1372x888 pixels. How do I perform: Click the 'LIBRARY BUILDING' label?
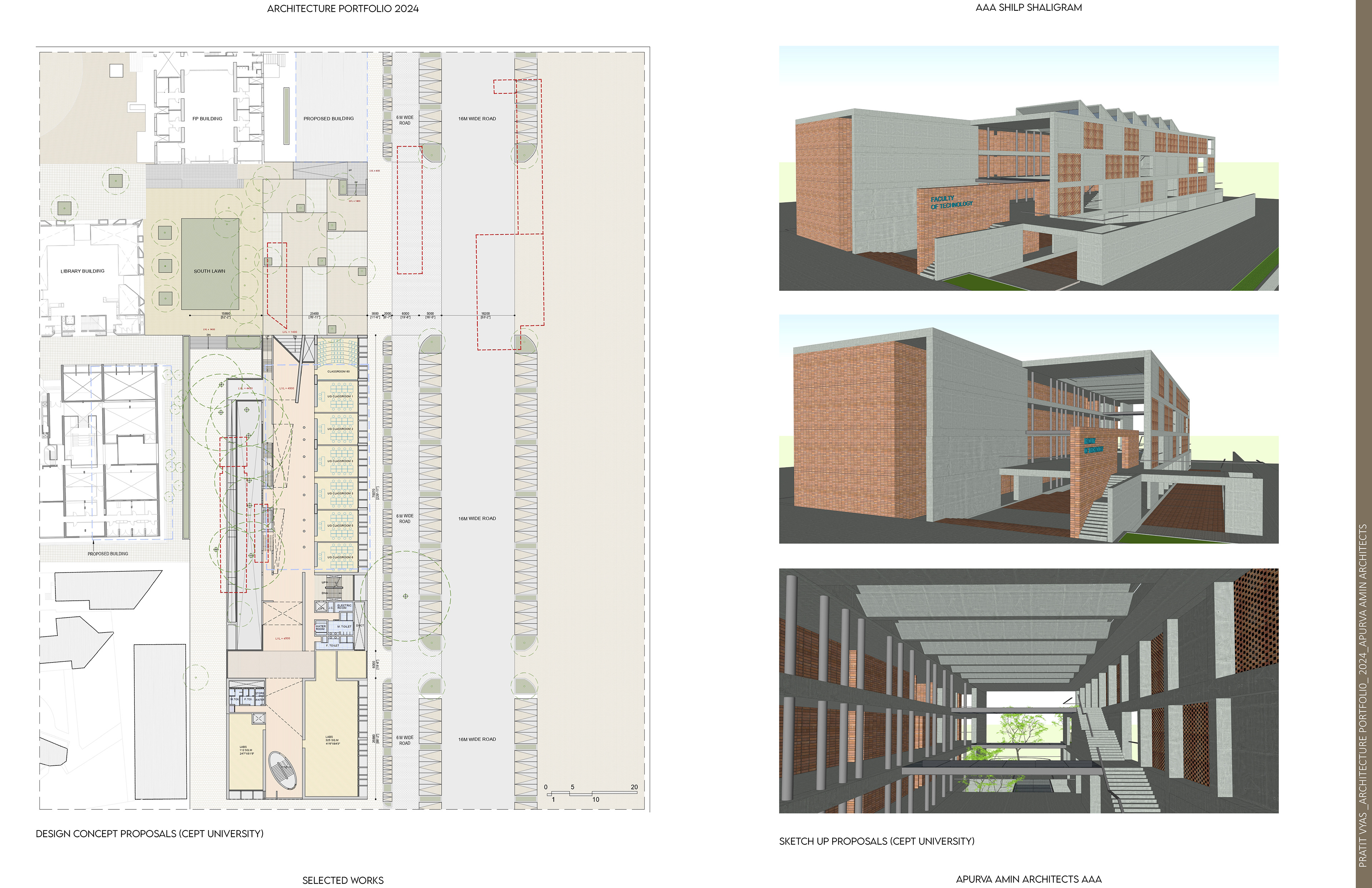(x=83, y=271)
